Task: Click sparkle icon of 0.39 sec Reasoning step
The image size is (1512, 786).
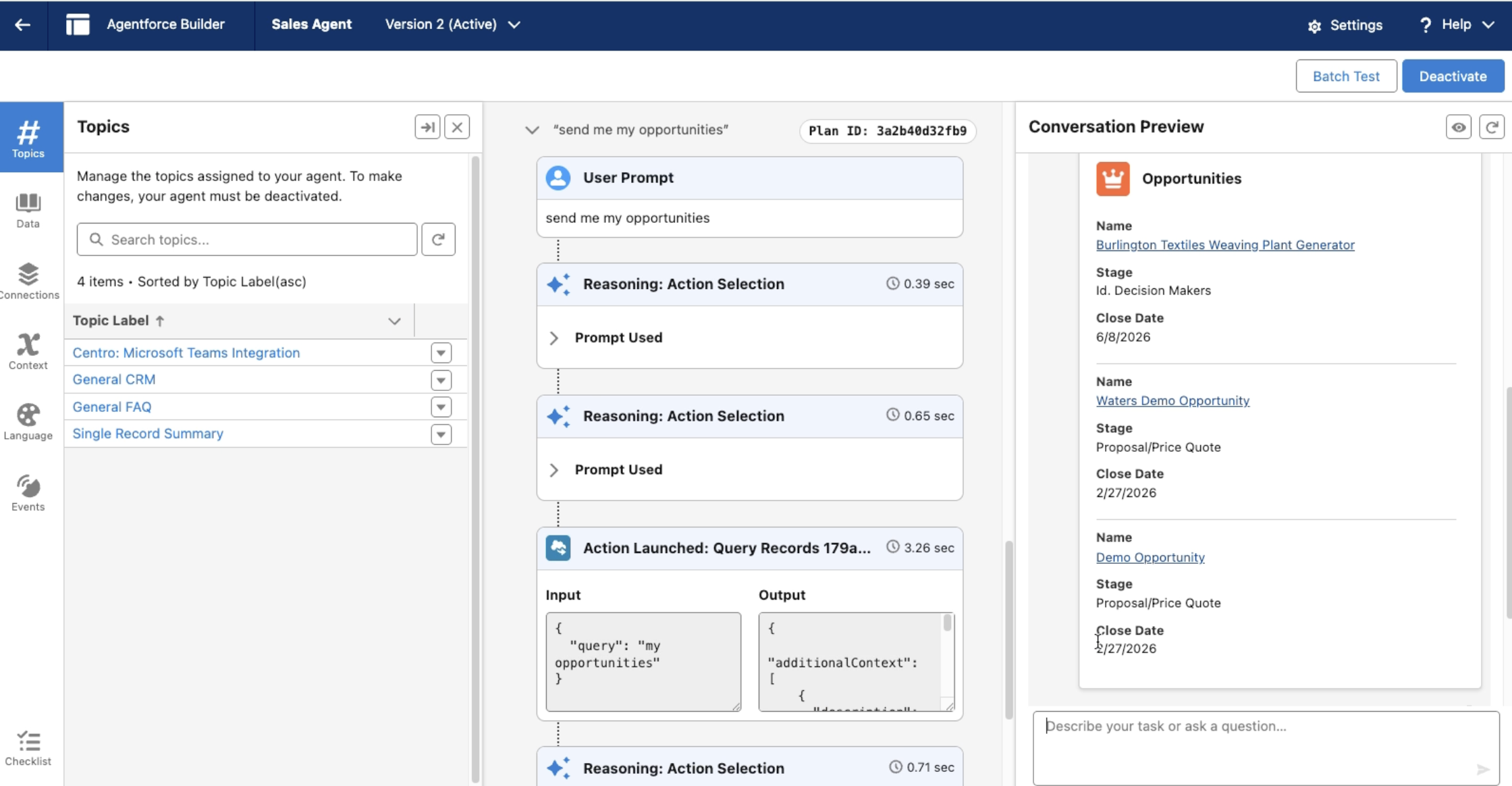Action: tap(558, 284)
